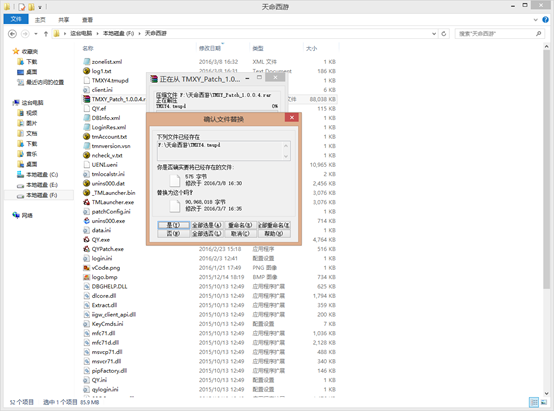Open recent locations dropdown arrow
Viewport: 554px width, 411px height.
coord(36,34)
